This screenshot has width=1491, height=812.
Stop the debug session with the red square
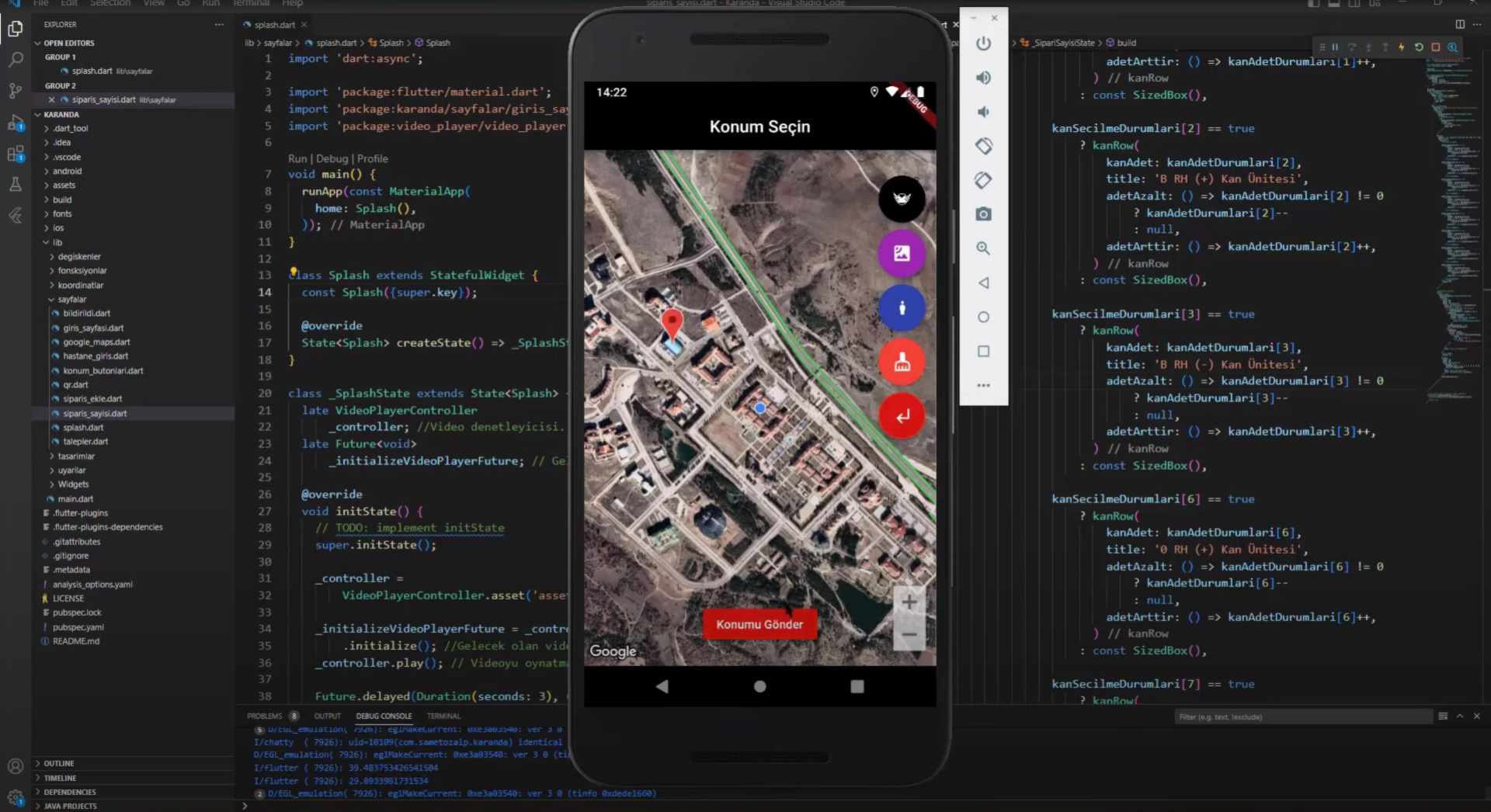pos(1436,47)
